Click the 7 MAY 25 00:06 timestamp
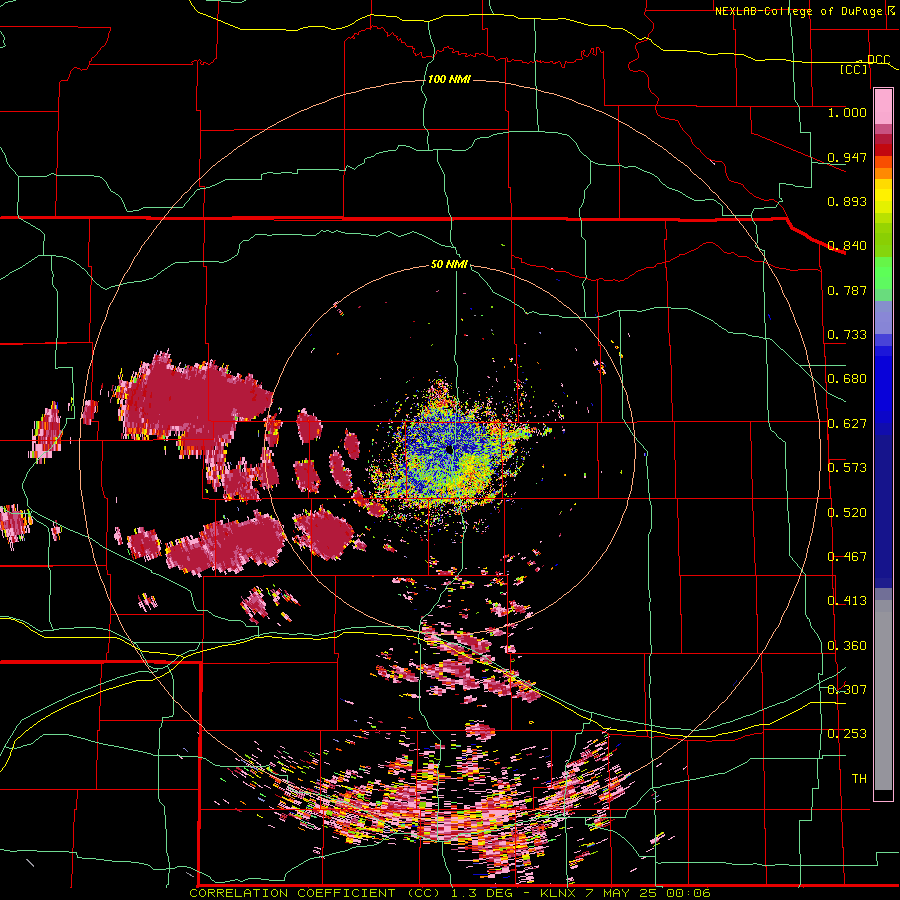The width and height of the screenshot is (900, 900). (647, 893)
